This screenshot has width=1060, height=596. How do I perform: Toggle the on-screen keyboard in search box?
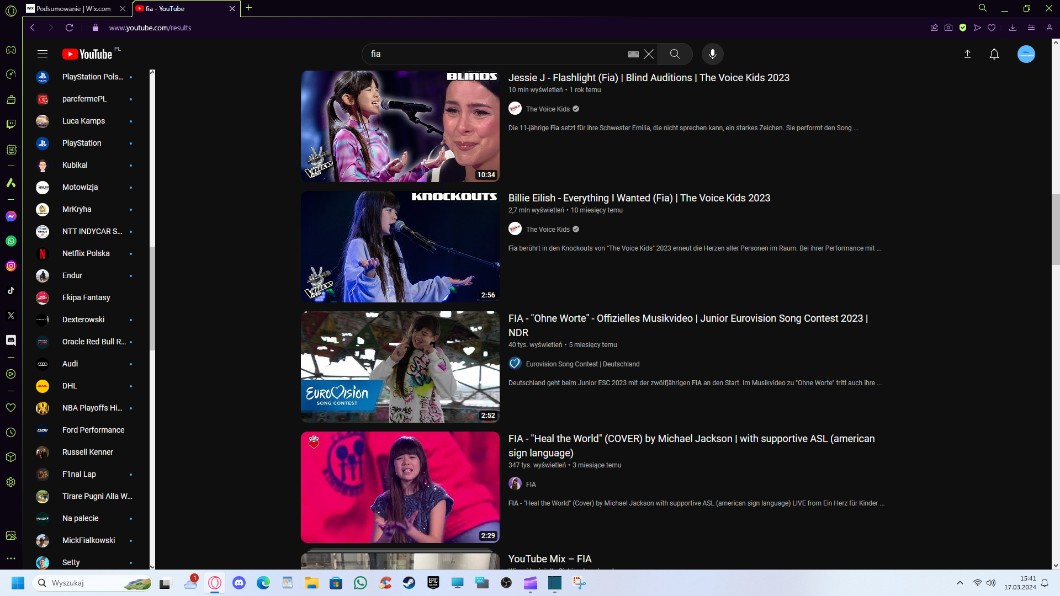tap(633, 54)
